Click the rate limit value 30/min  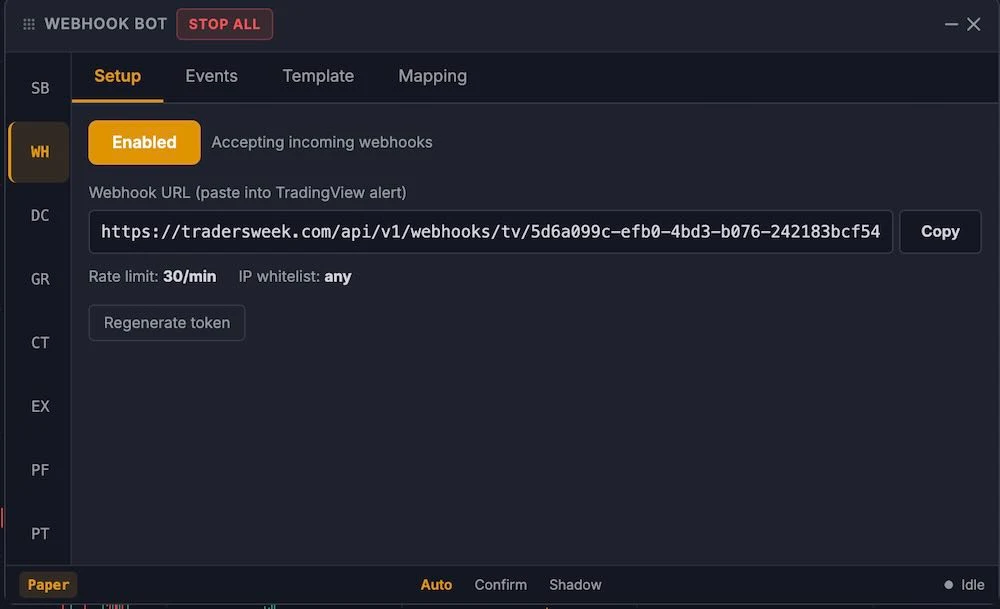[x=189, y=277]
